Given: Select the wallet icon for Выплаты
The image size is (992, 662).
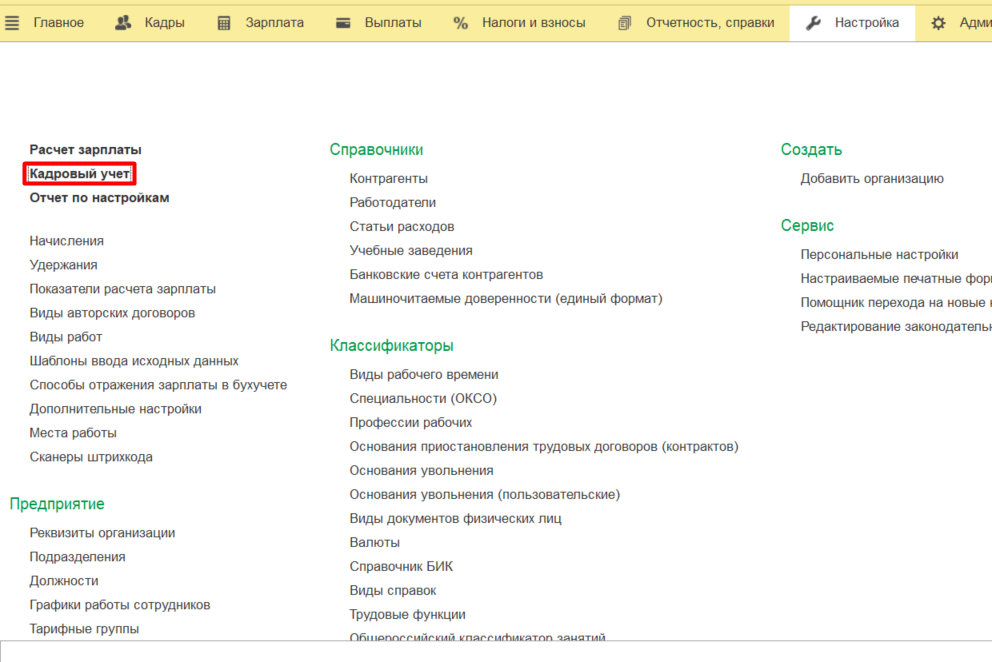Looking at the screenshot, I should [343, 23].
